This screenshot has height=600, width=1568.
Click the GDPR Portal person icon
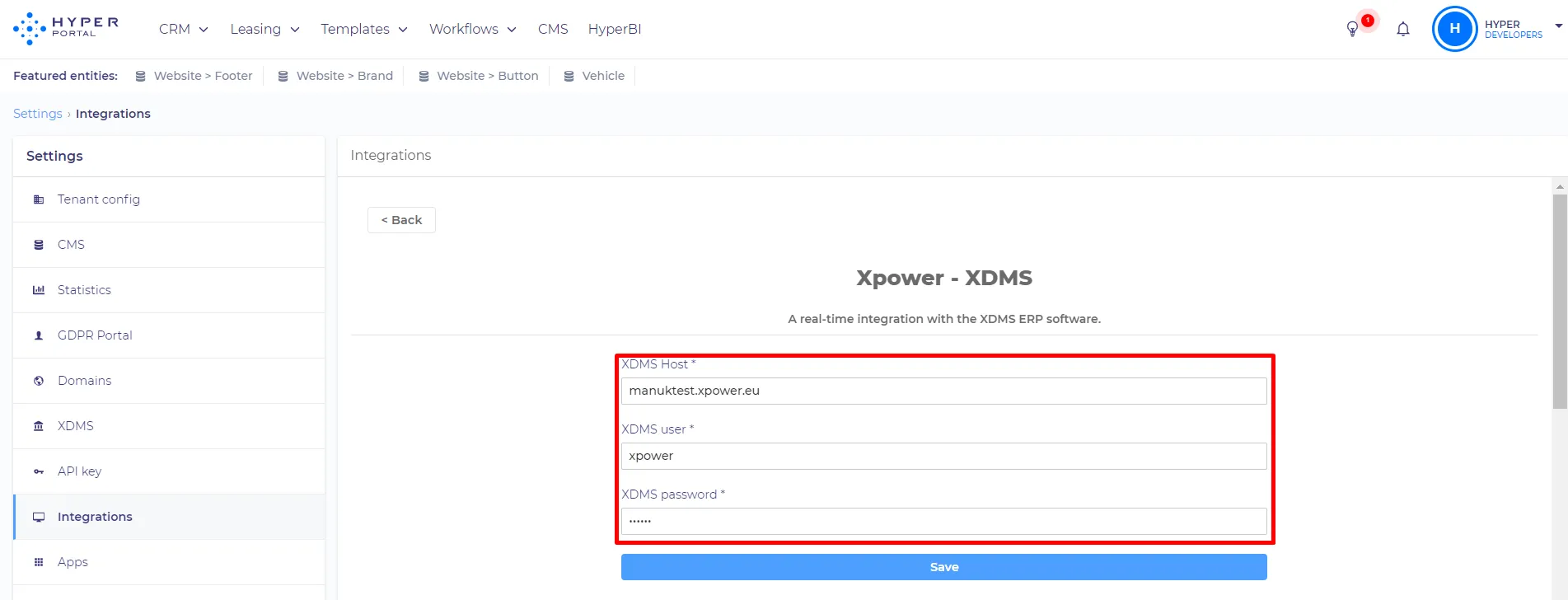pos(39,335)
